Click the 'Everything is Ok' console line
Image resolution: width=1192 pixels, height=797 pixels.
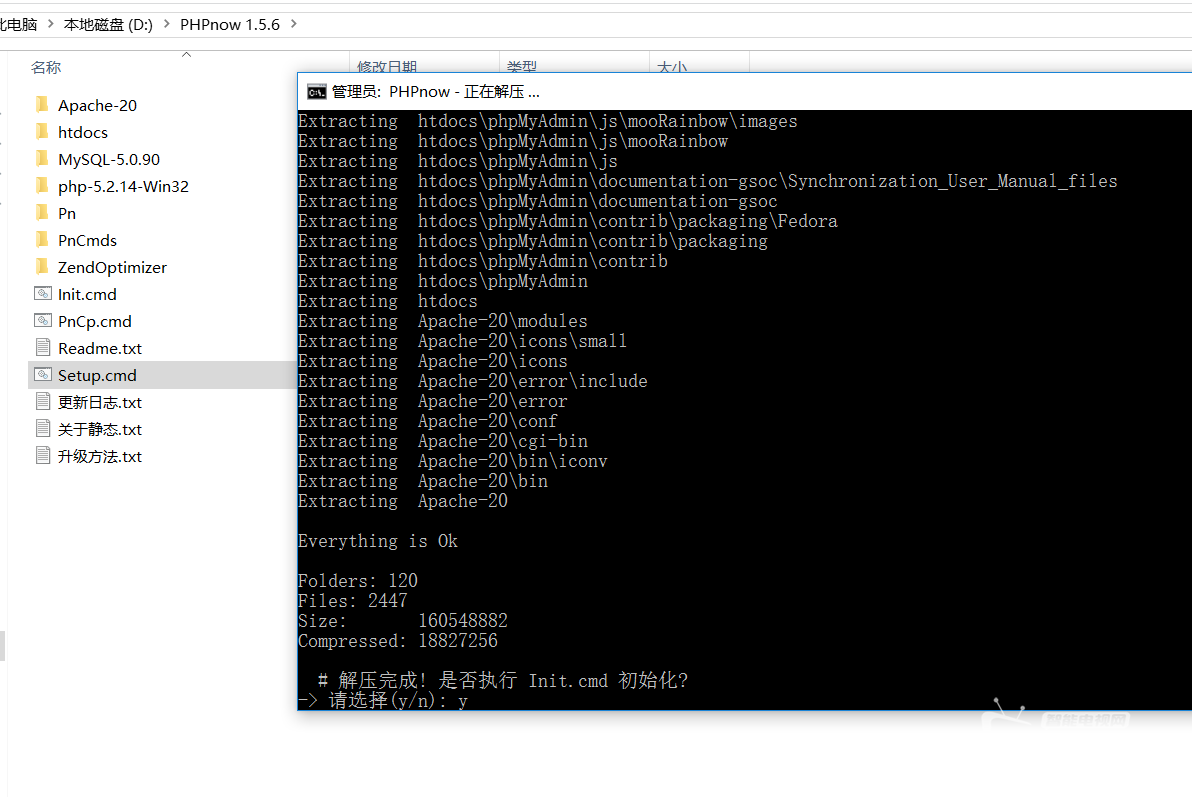pos(378,541)
